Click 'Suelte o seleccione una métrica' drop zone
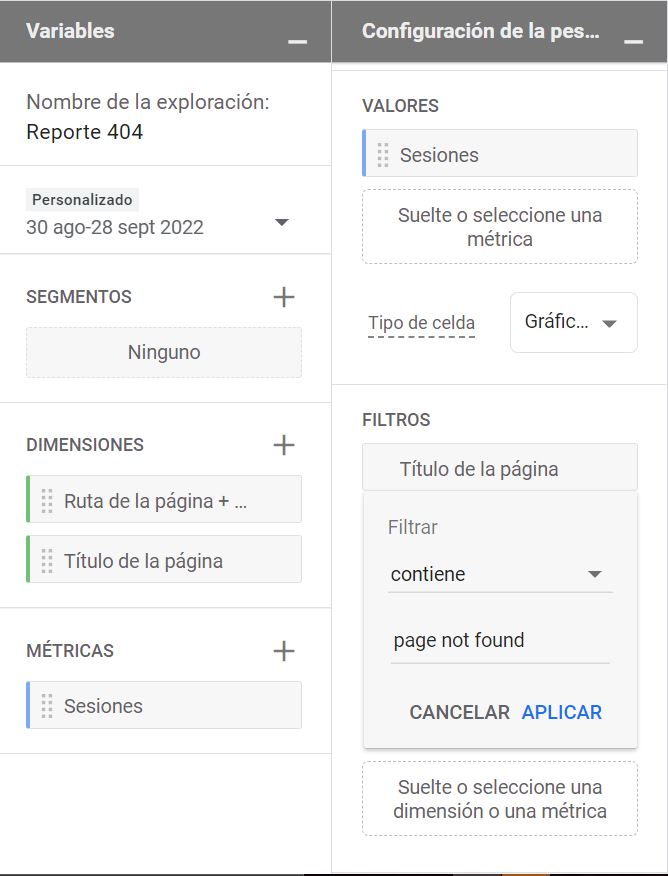This screenshot has height=876, width=668. click(499, 227)
